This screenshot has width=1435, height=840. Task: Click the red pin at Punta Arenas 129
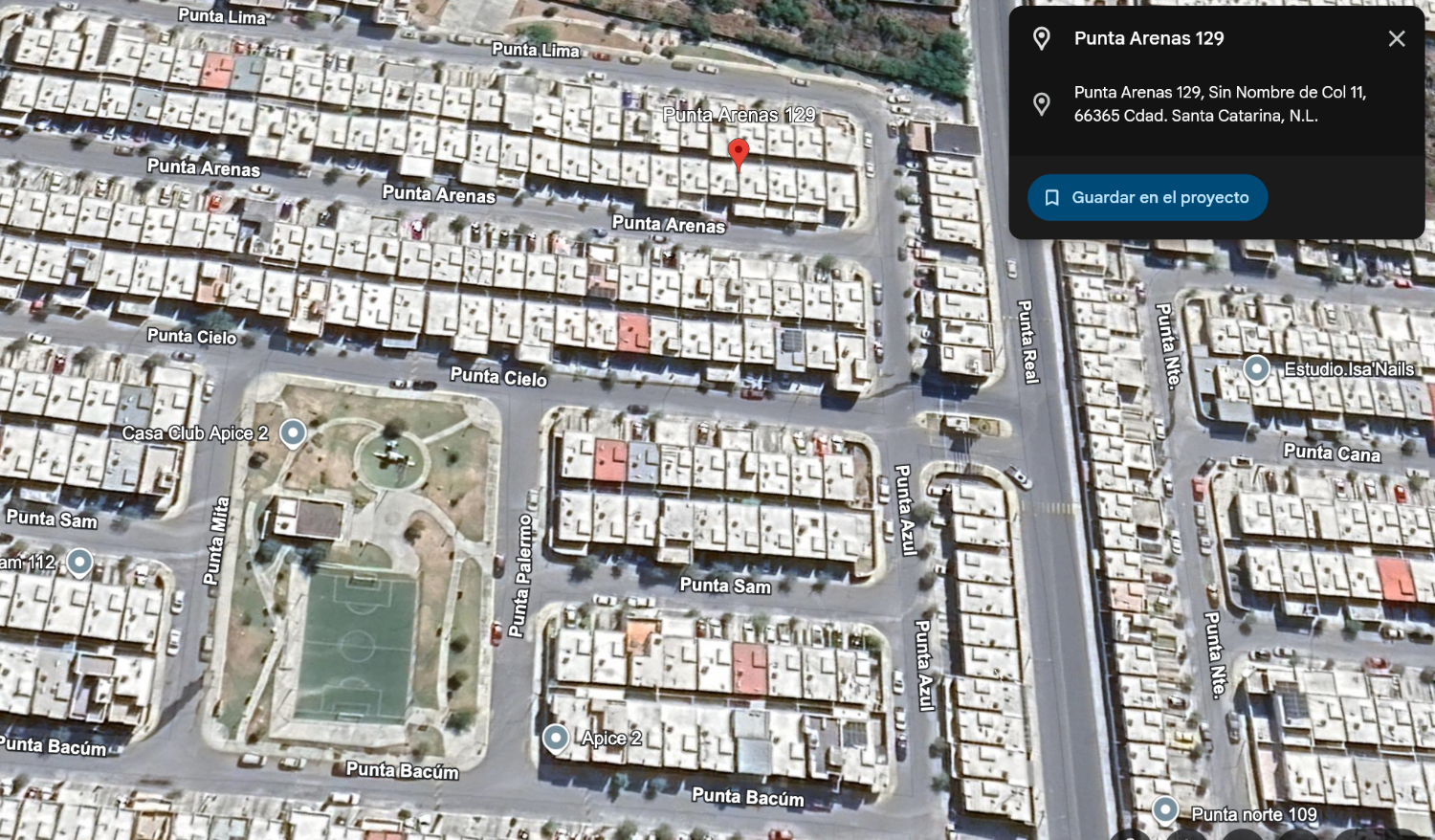(738, 154)
